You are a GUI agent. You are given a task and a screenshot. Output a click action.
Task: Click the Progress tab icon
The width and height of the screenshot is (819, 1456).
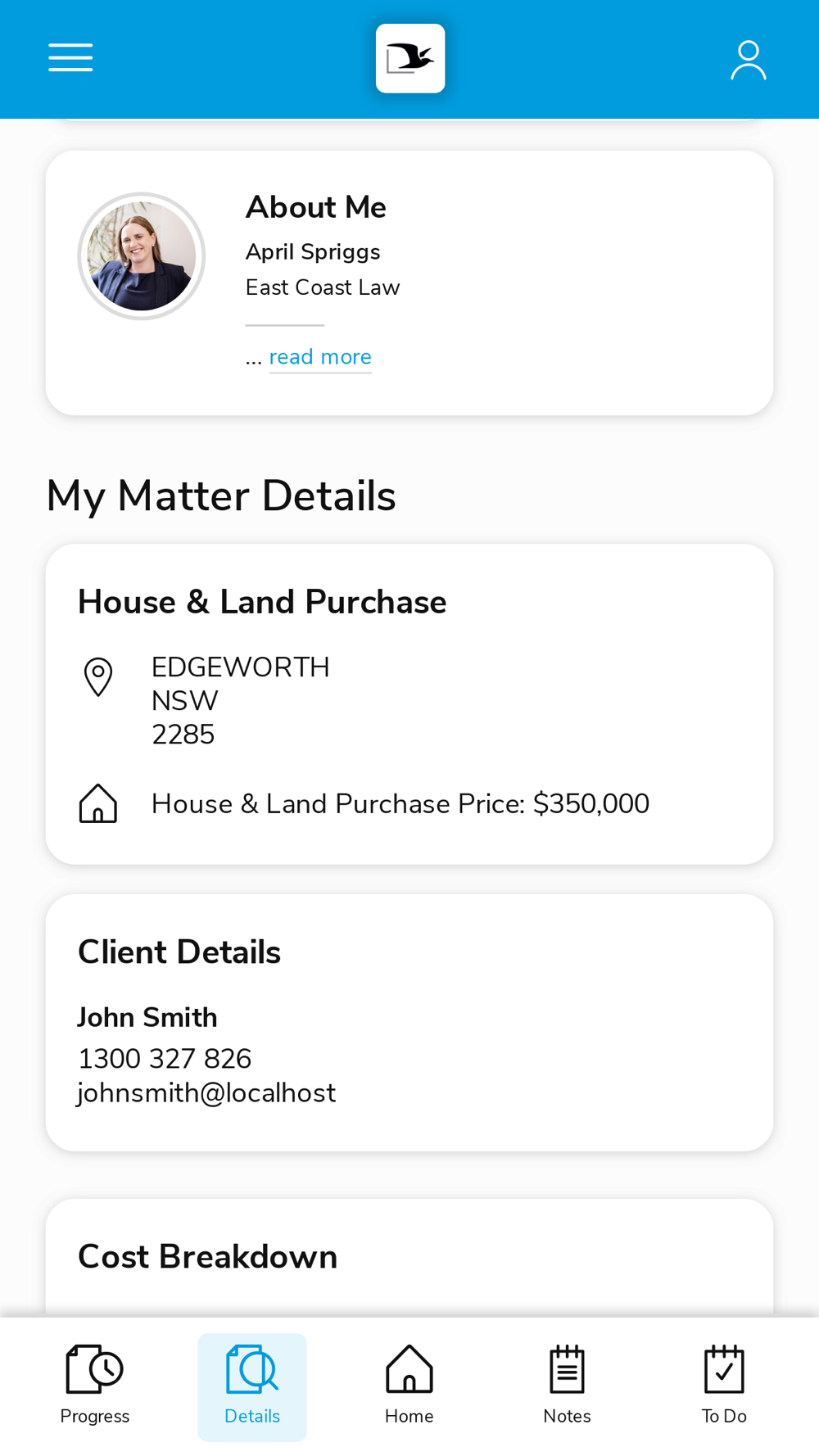pyautogui.click(x=94, y=1370)
